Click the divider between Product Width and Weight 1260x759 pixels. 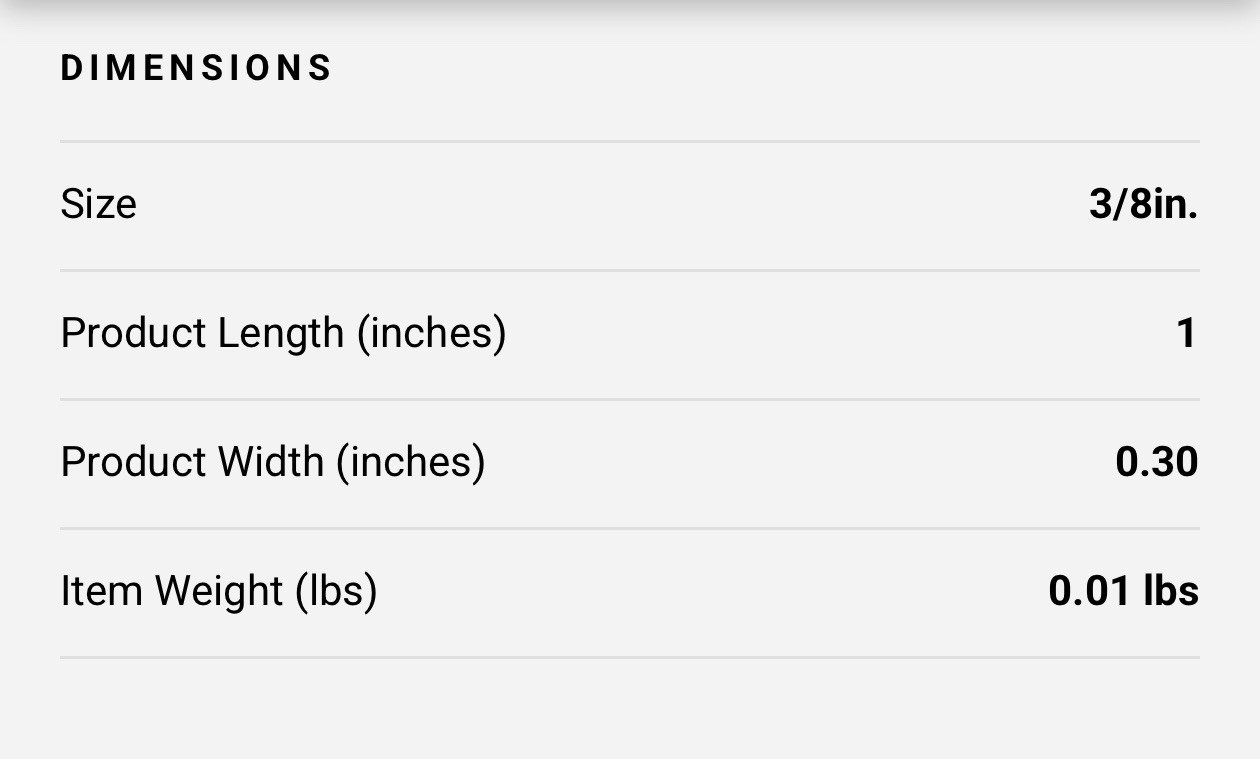[x=630, y=528]
